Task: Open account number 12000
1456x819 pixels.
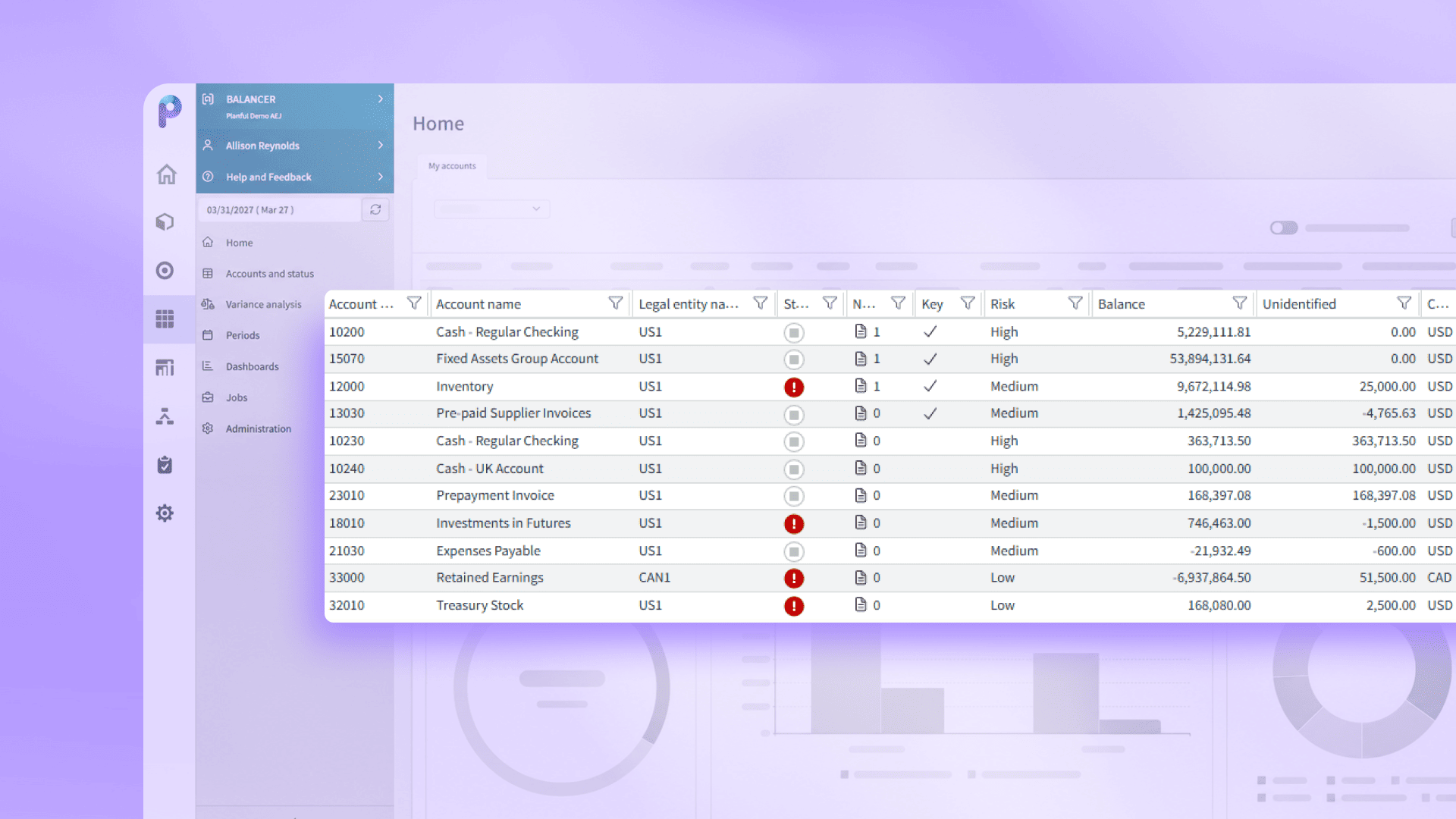Action: click(x=347, y=386)
